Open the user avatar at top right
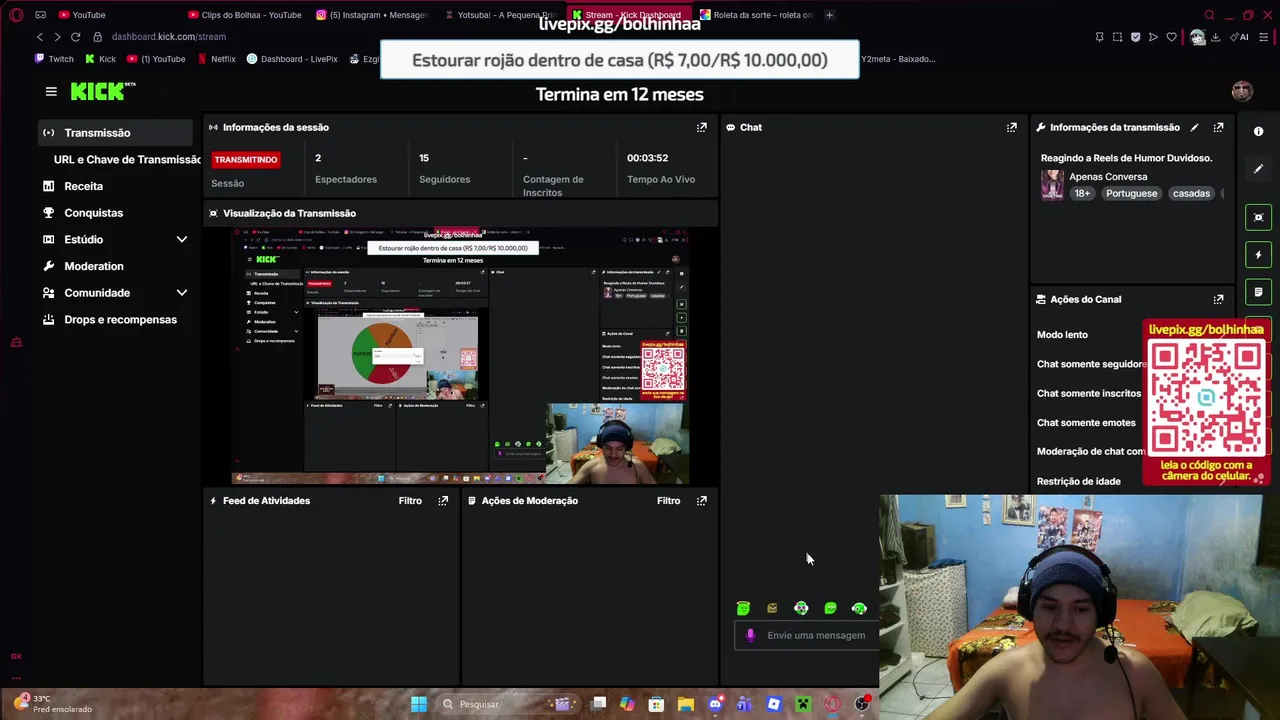The width and height of the screenshot is (1280, 720). coord(1242,91)
